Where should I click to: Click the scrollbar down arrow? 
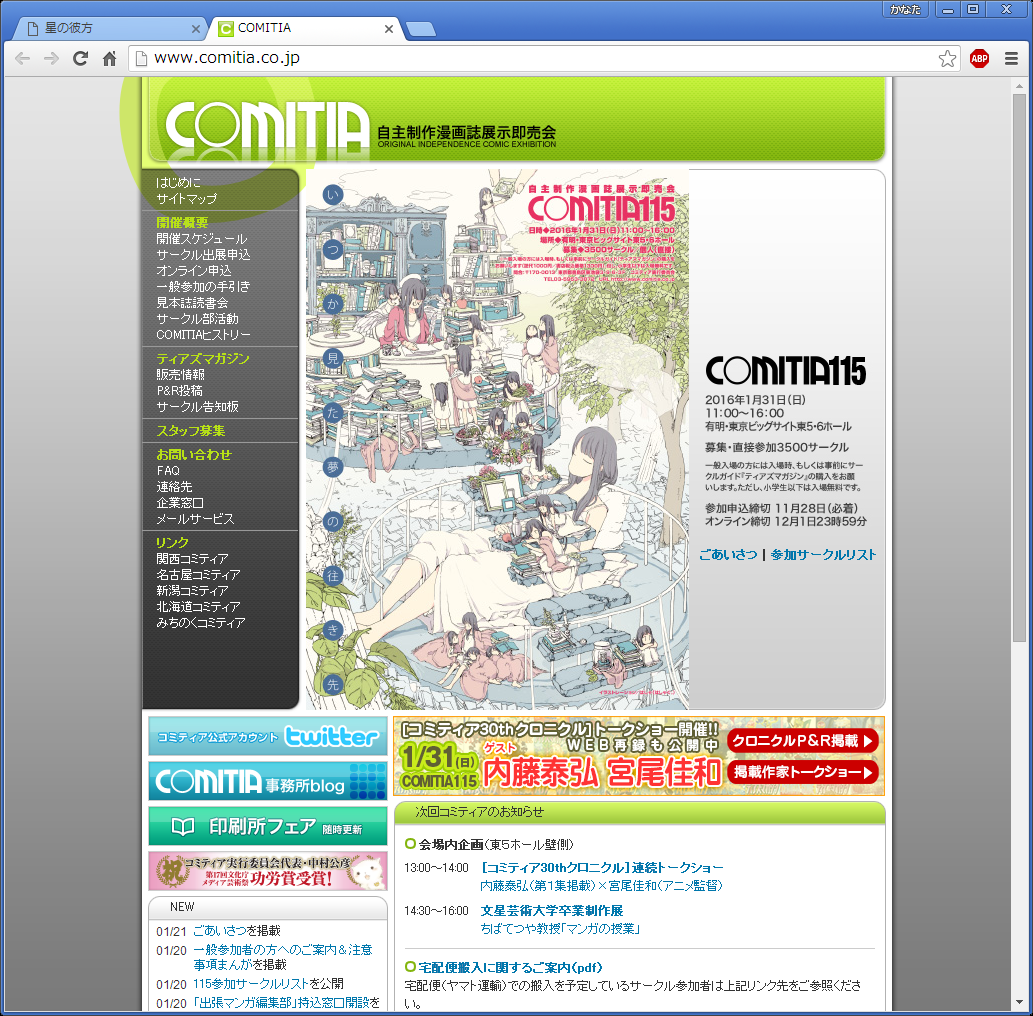(x=1019, y=1002)
